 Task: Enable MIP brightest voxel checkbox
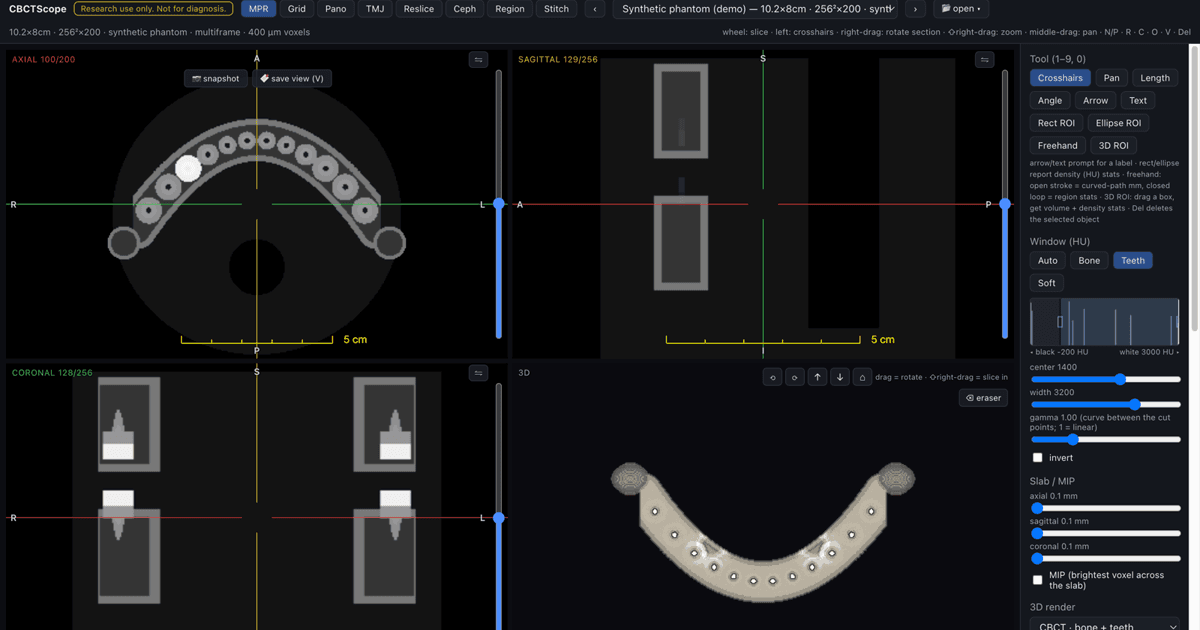pyautogui.click(x=1037, y=580)
